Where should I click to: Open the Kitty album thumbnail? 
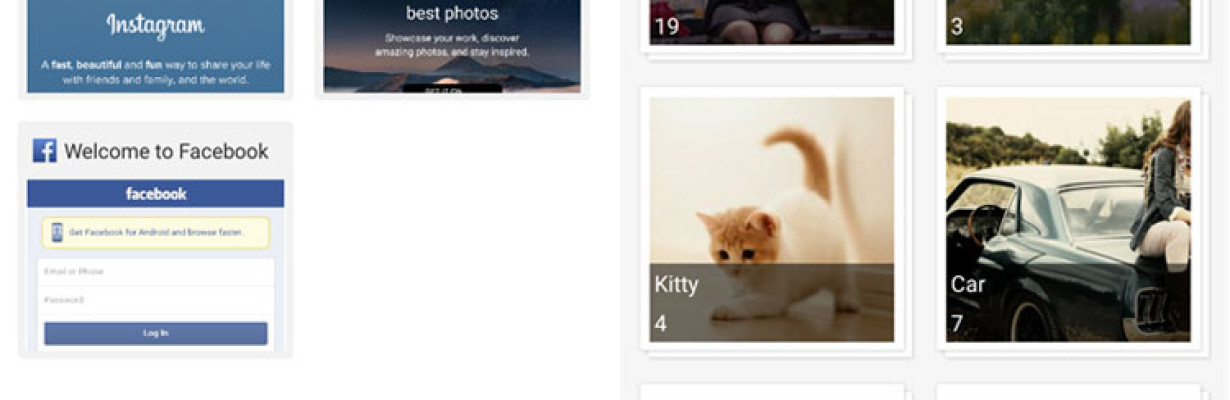[x=772, y=219]
